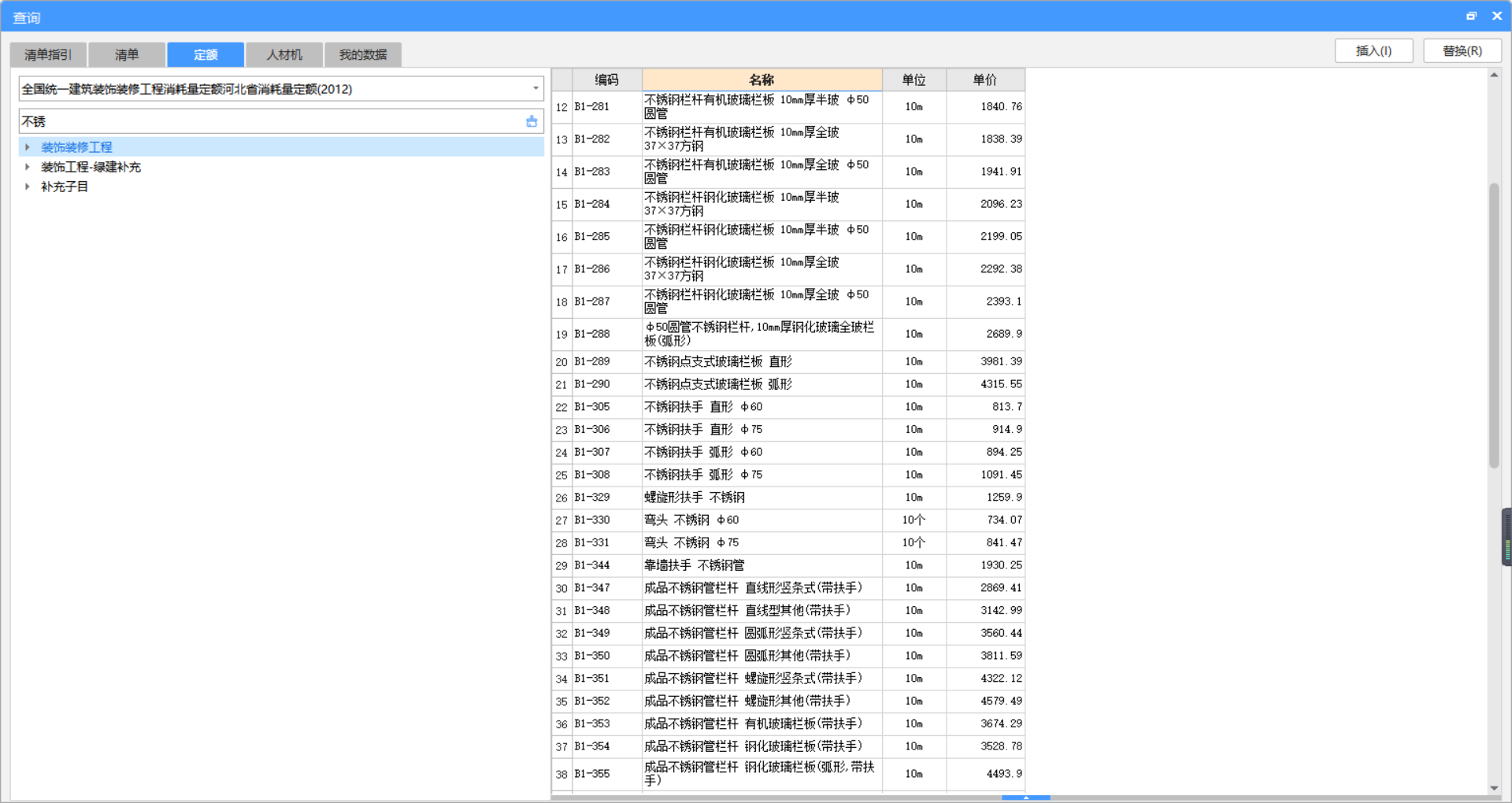Click row number 12 in the table
1512x803 pixels.
coord(561,107)
